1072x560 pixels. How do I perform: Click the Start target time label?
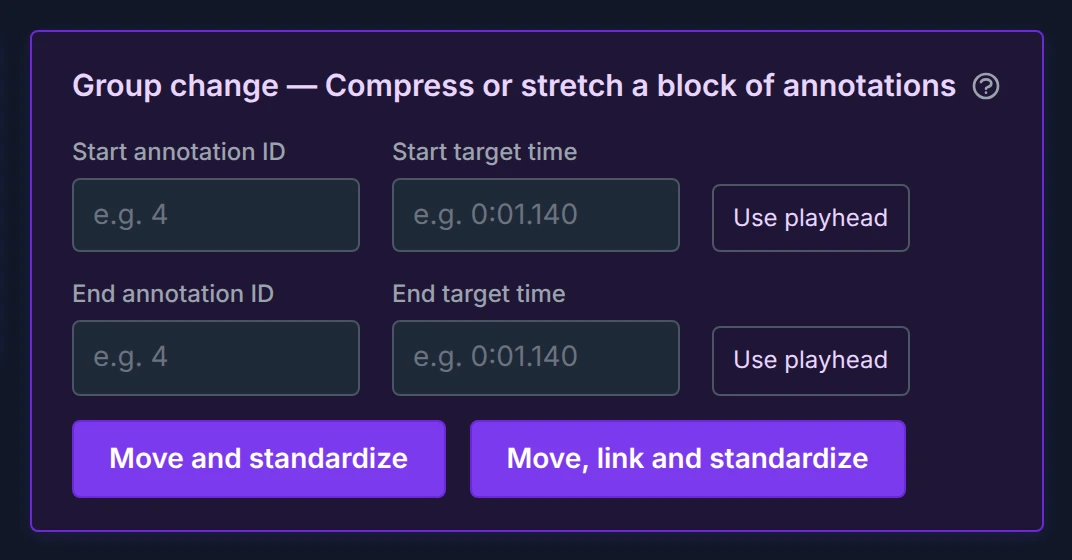point(485,152)
